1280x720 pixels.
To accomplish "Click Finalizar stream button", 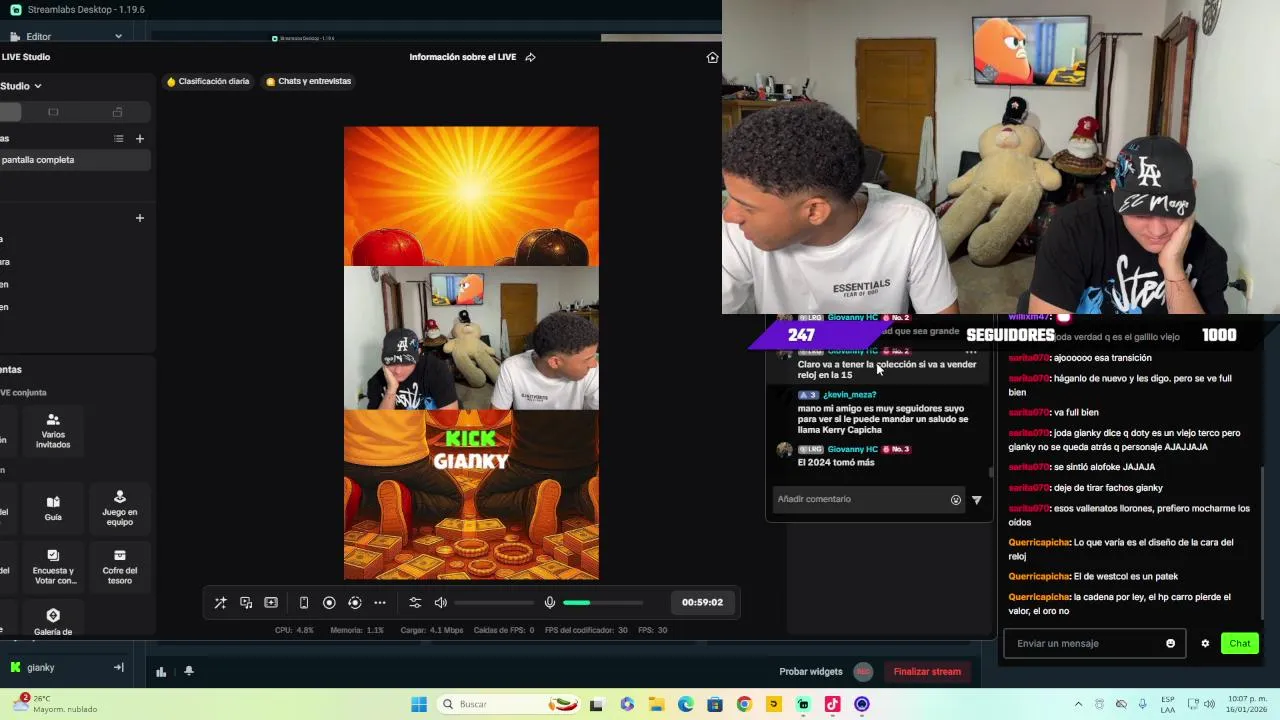I will tap(927, 672).
